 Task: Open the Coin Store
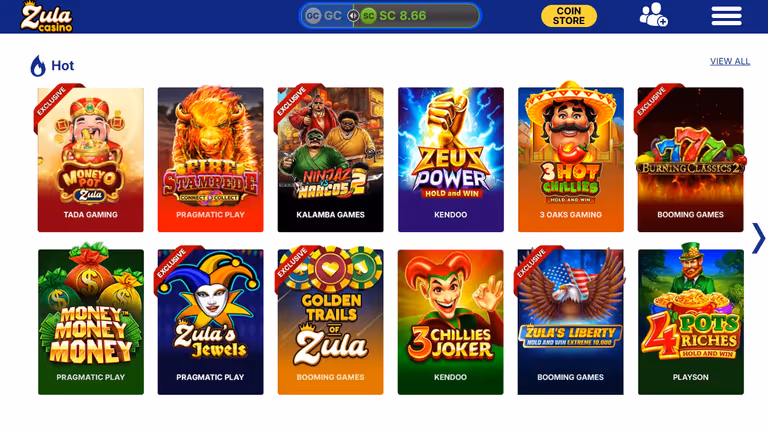[569, 16]
